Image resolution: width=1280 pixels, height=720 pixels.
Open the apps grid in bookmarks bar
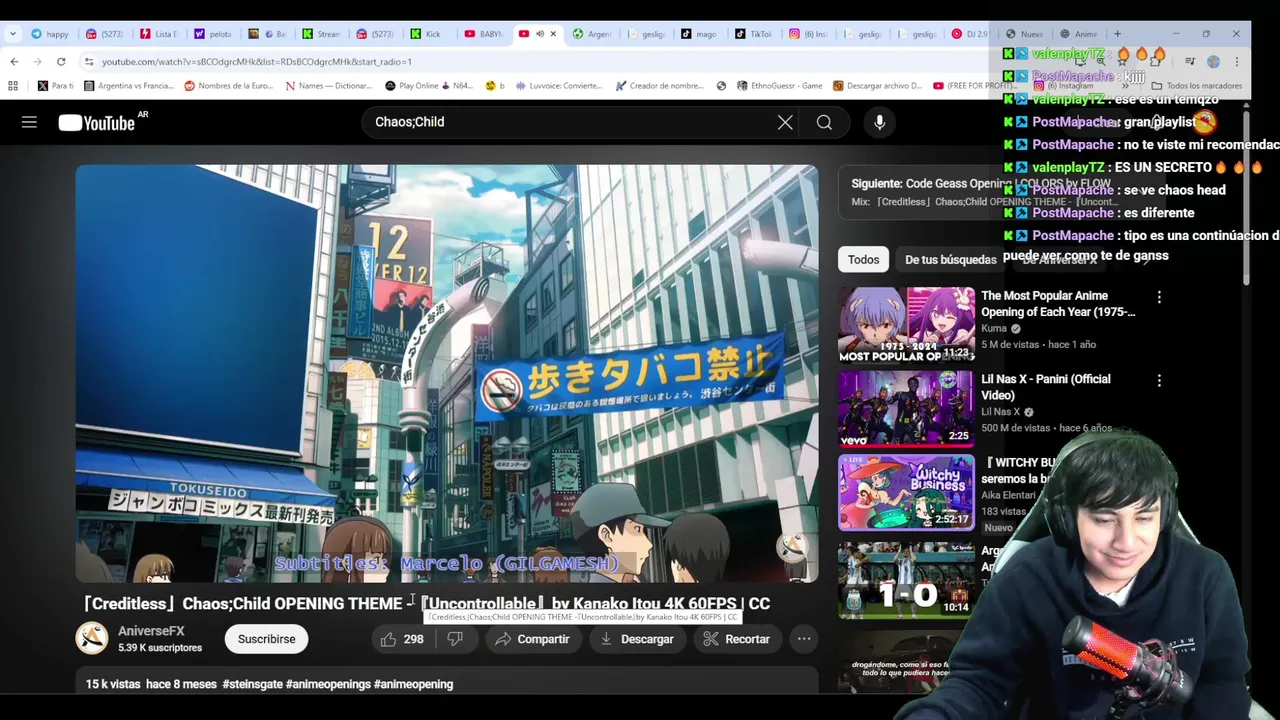[x=14, y=86]
